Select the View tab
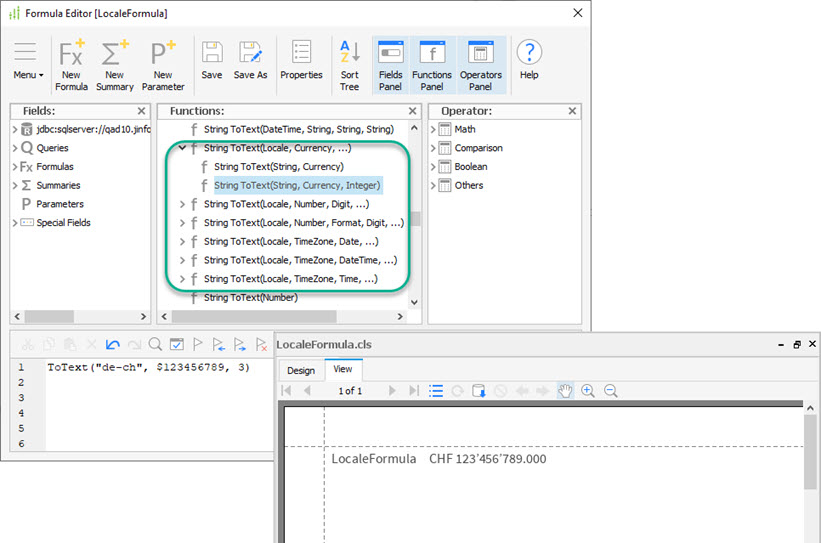Image resolution: width=821 pixels, height=543 pixels. pos(342,370)
